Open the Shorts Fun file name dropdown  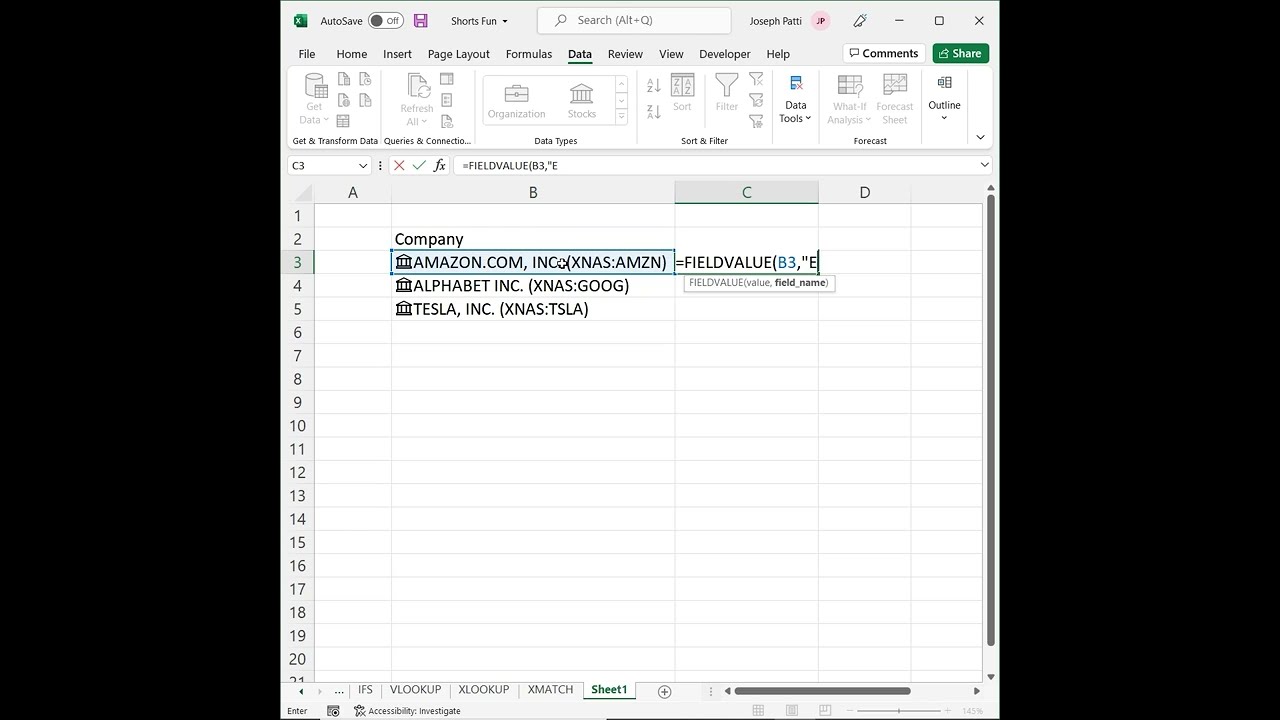(x=479, y=21)
